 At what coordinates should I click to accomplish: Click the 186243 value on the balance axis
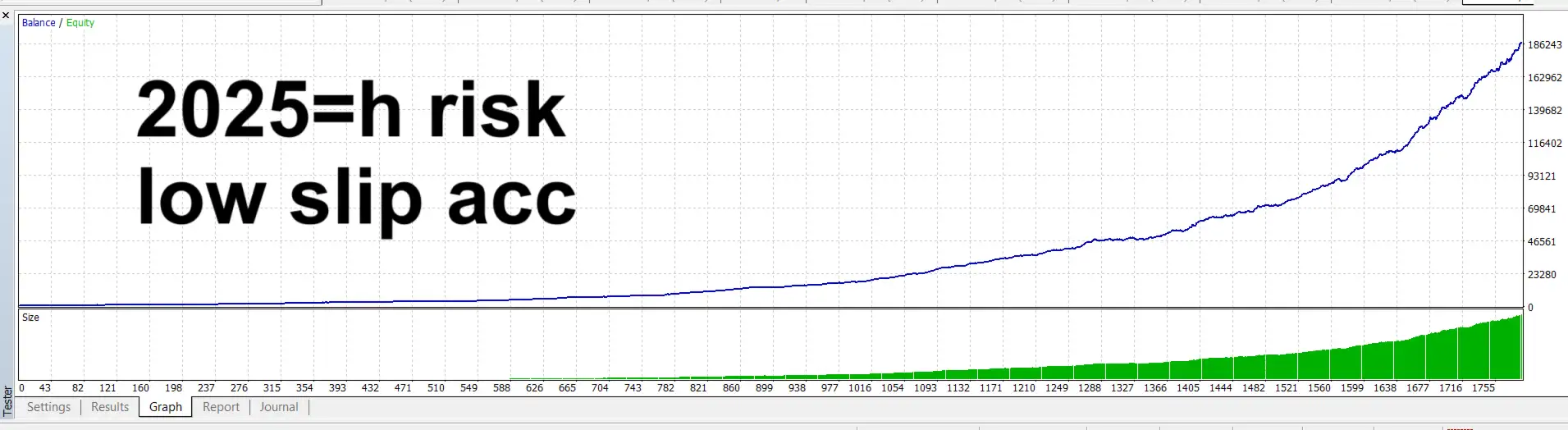pos(1544,45)
